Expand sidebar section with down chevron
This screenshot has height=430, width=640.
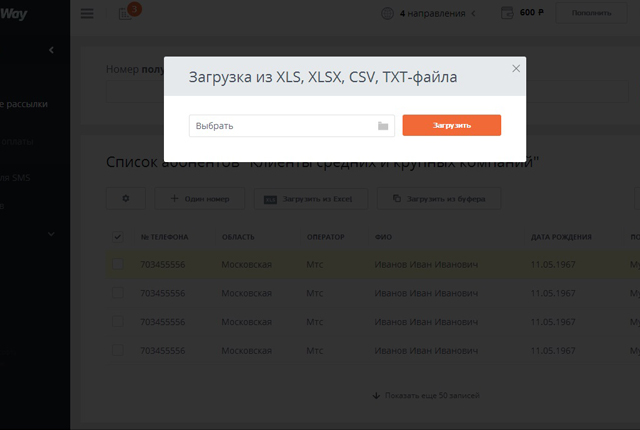tap(51, 234)
